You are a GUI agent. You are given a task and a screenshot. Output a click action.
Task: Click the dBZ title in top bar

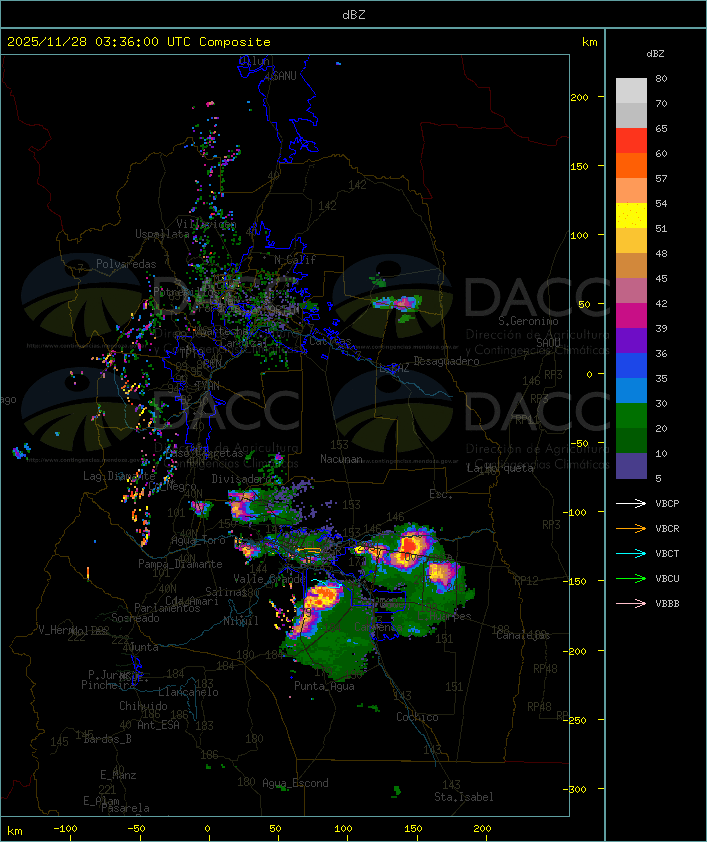pos(354,15)
